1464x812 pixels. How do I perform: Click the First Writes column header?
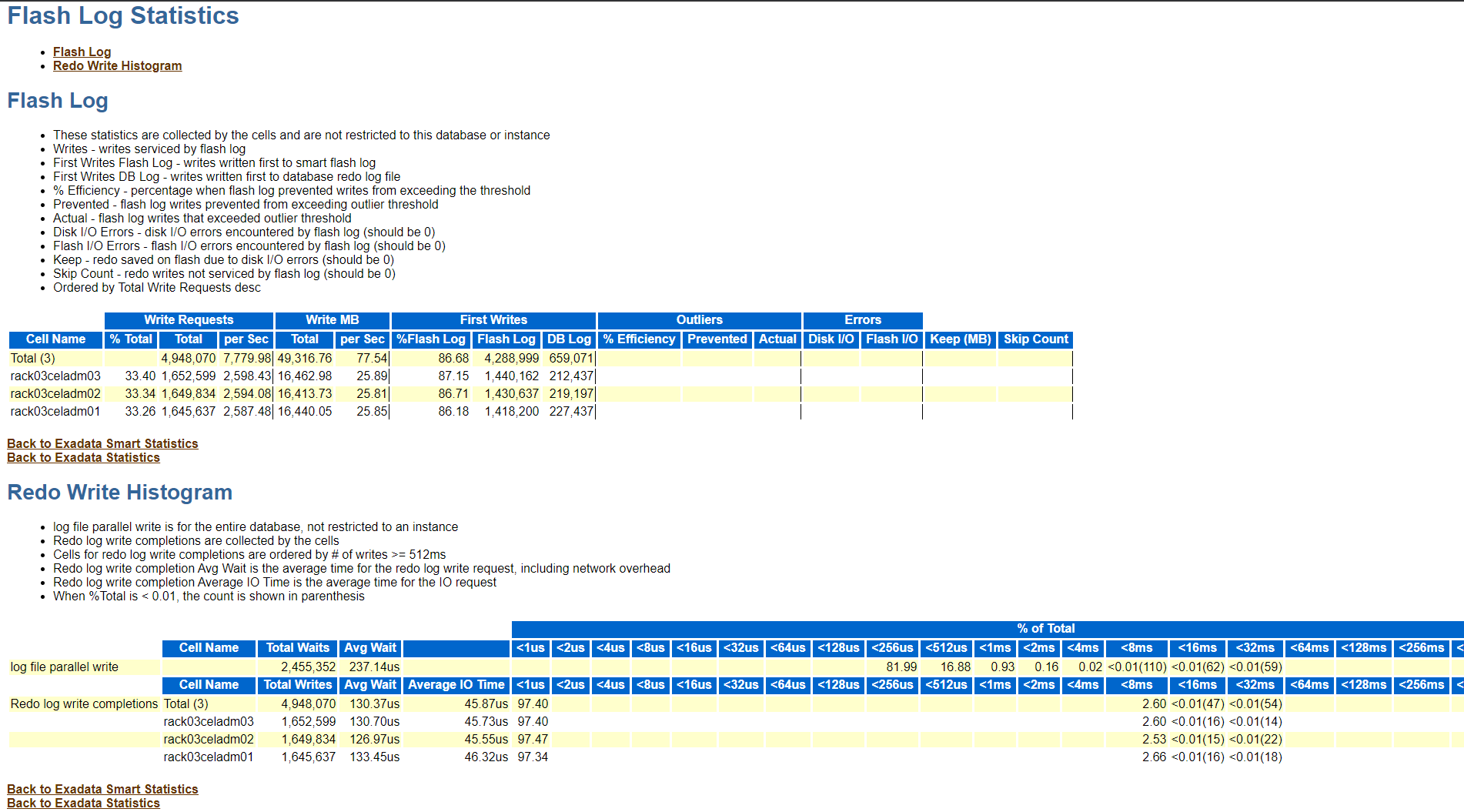(493, 319)
